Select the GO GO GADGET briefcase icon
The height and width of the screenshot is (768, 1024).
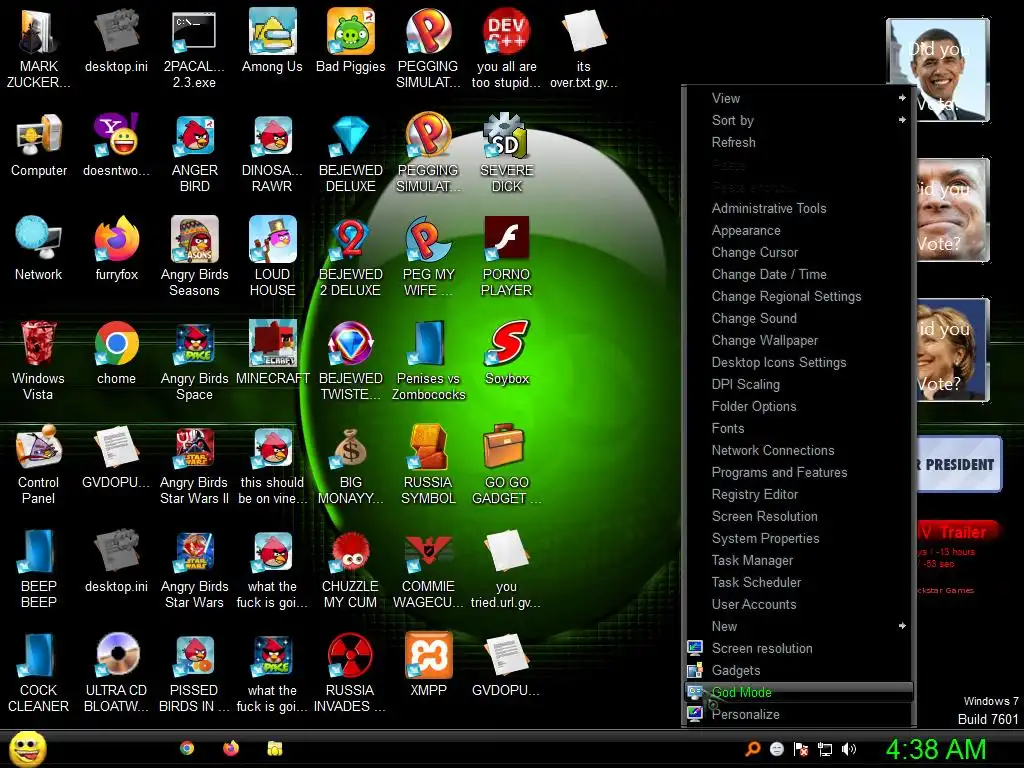click(506, 464)
